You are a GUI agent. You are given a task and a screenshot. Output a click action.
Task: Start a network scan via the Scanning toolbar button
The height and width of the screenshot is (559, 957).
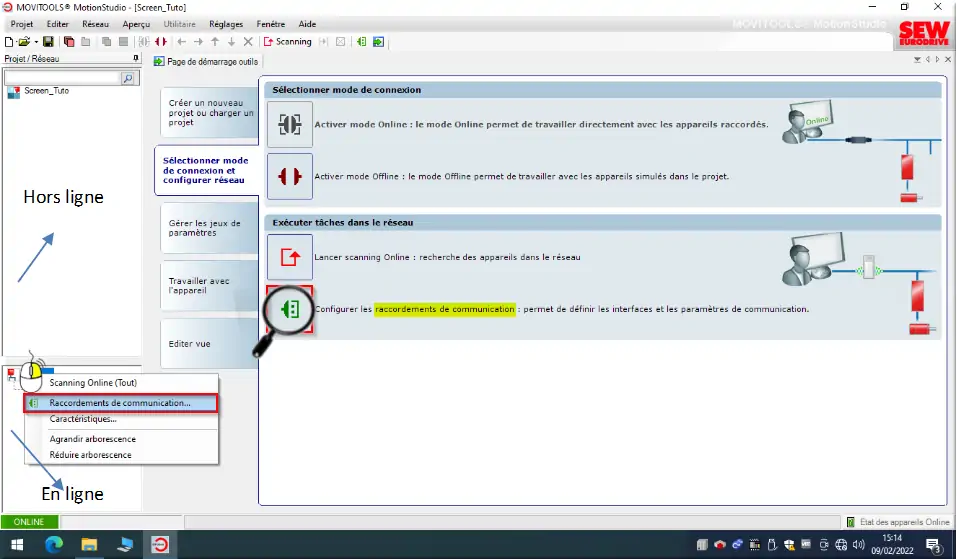click(287, 42)
